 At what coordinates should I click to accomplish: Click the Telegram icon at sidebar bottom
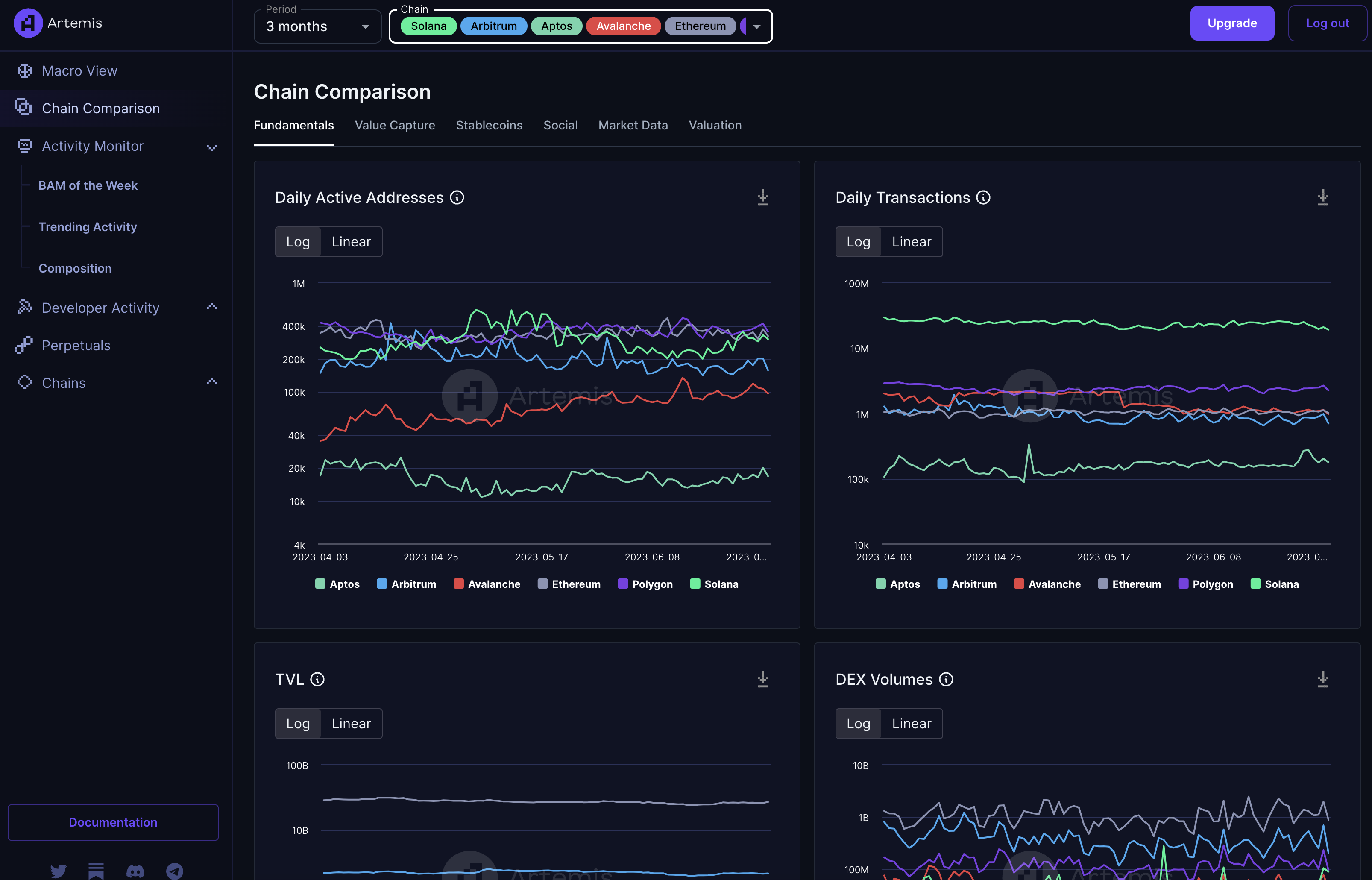pos(174,871)
